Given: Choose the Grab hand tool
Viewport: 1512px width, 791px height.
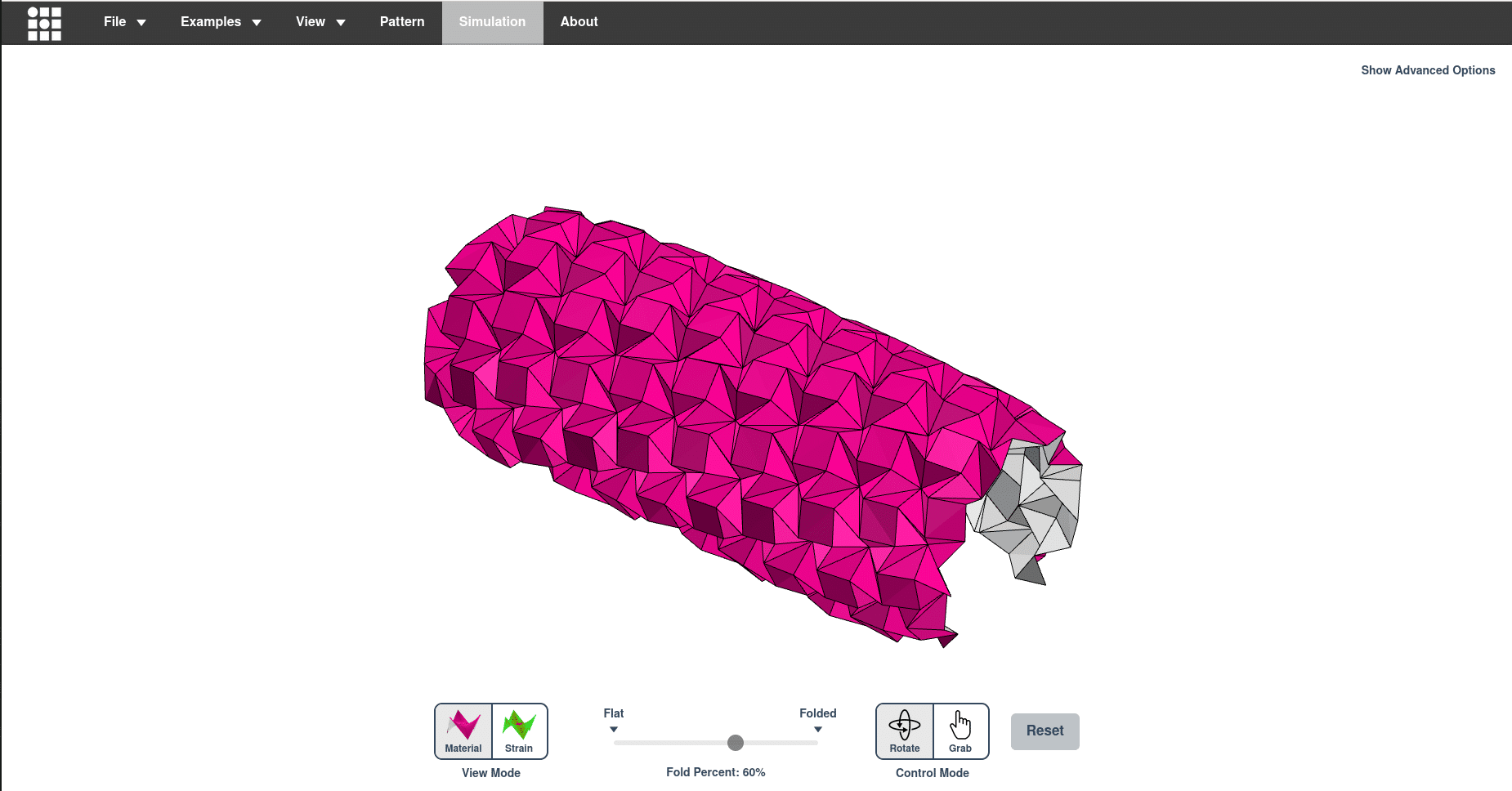Looking at the screenshot, I should click(960, 731).
